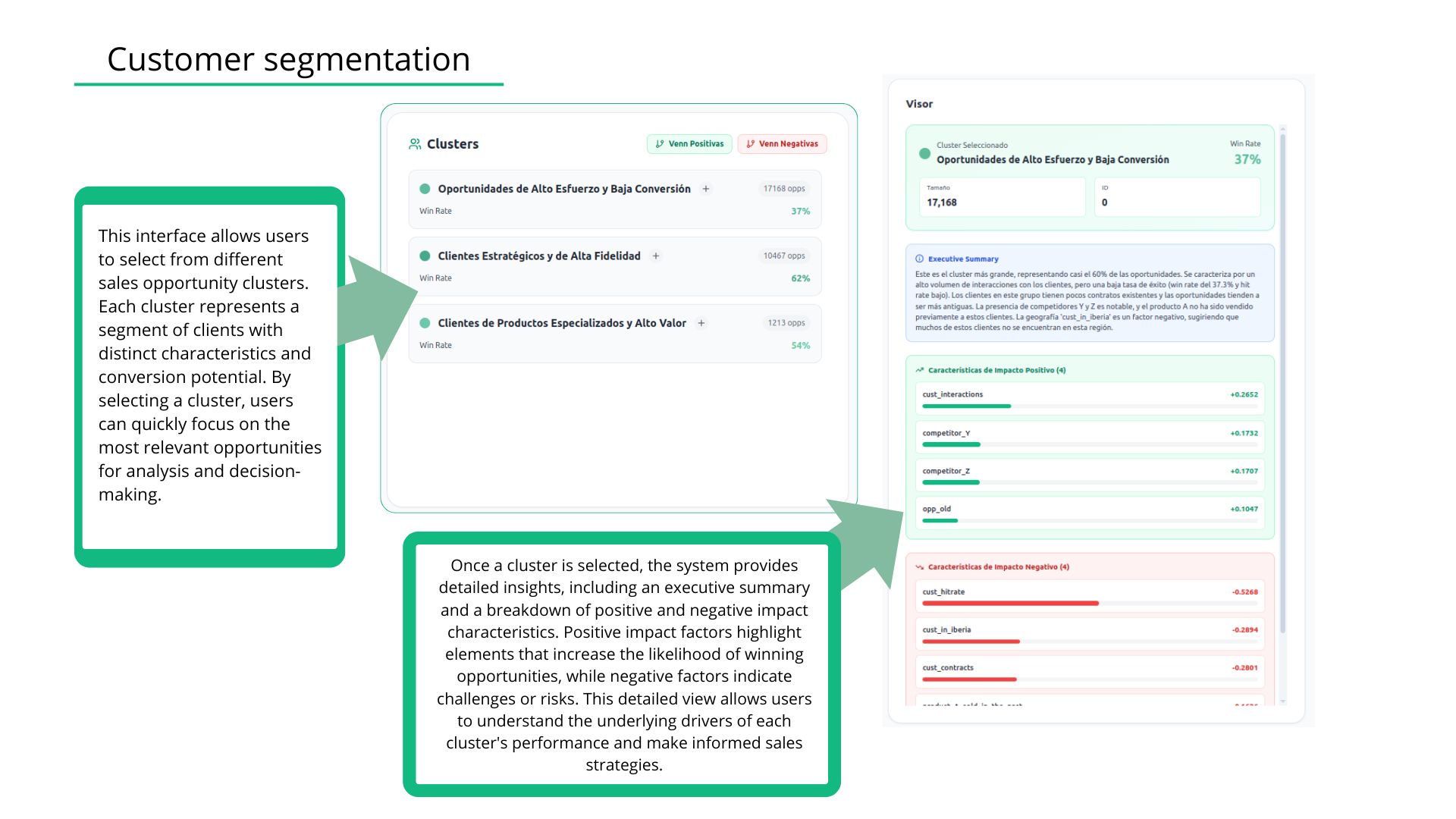Click green dot of selected cluster in Visor
This screenshot has height=819, width=1456.
(x=924, y=153)
